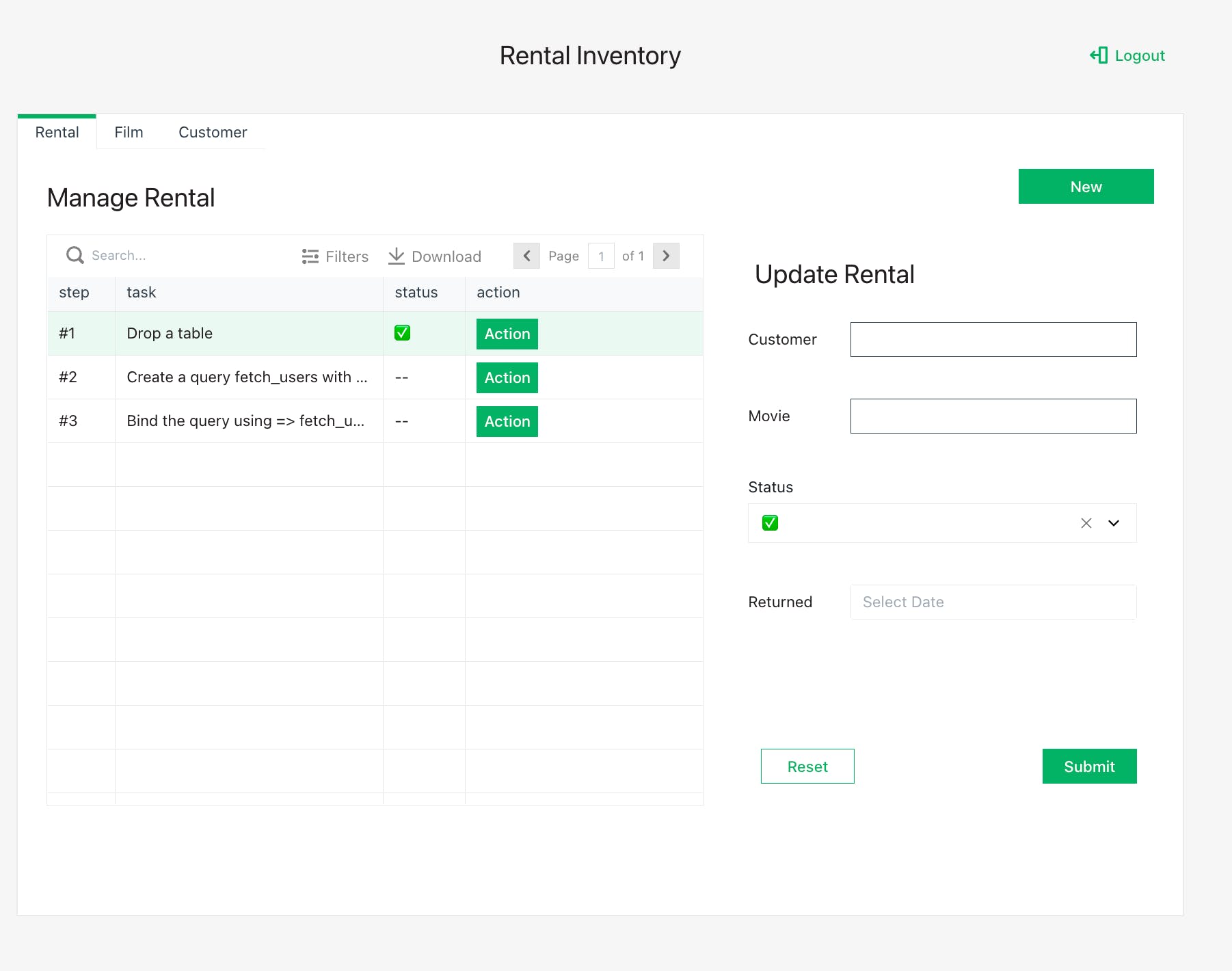Viewport: 1232px width, 971px height.
Task: Click the search magnifier icon
Action: [75, 256]
